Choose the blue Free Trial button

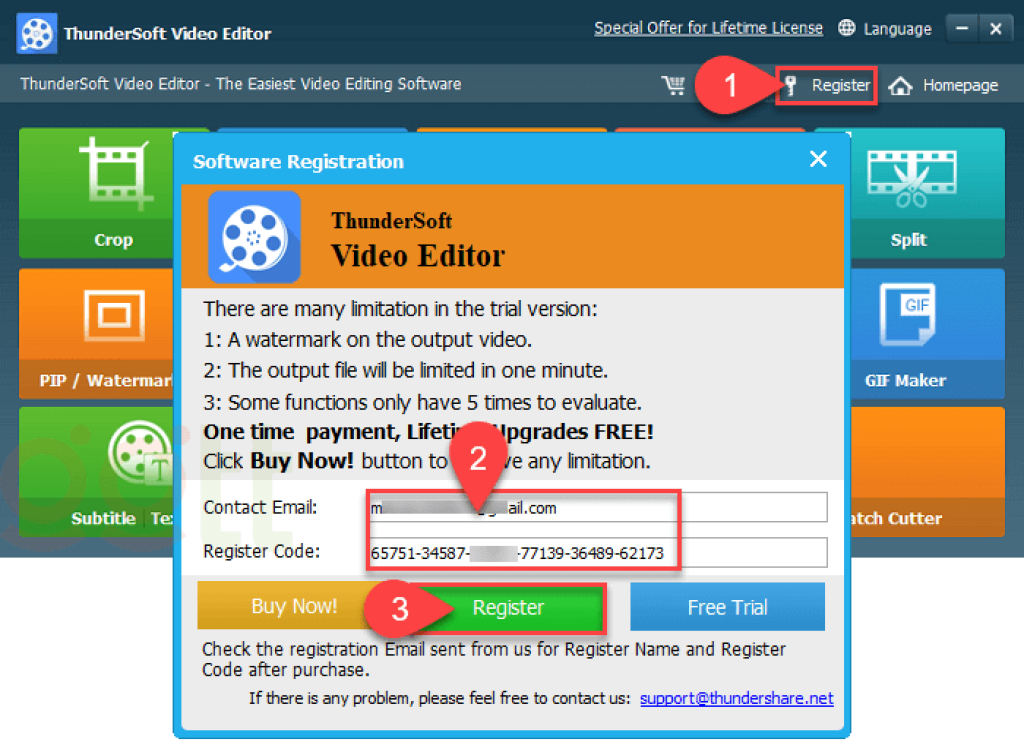point(727,607)
